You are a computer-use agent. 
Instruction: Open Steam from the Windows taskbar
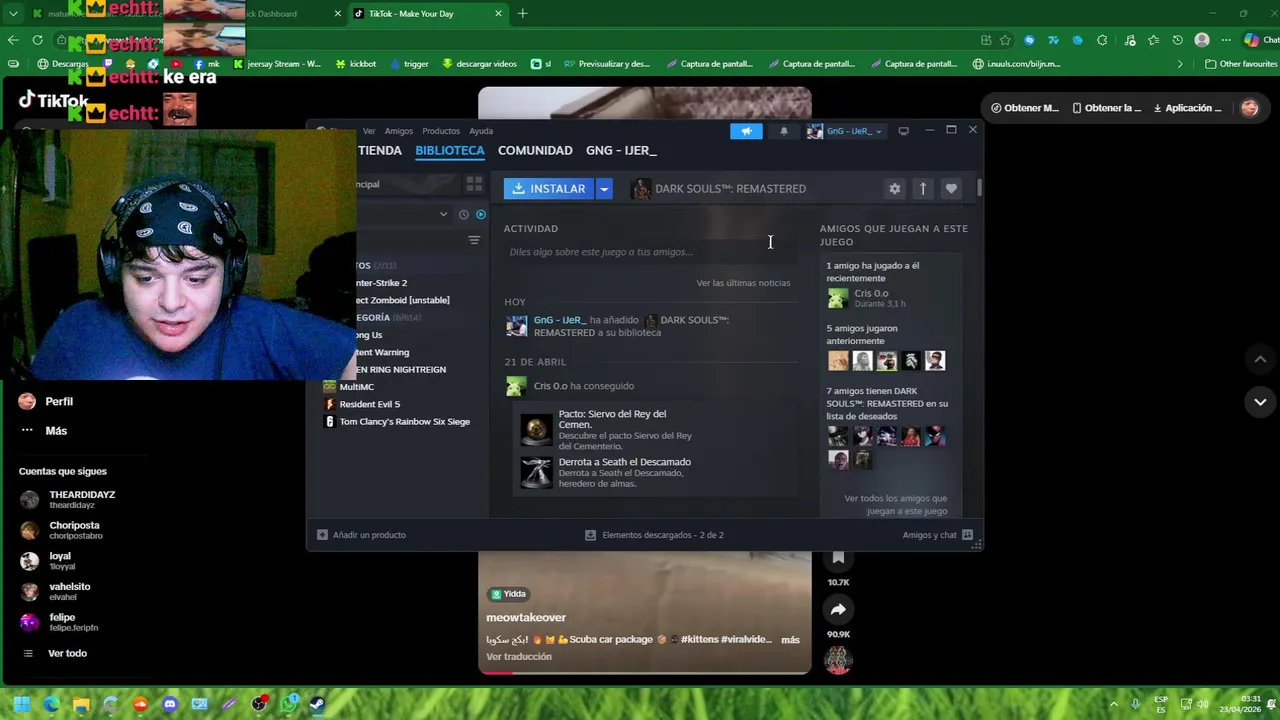click(316, 704)
